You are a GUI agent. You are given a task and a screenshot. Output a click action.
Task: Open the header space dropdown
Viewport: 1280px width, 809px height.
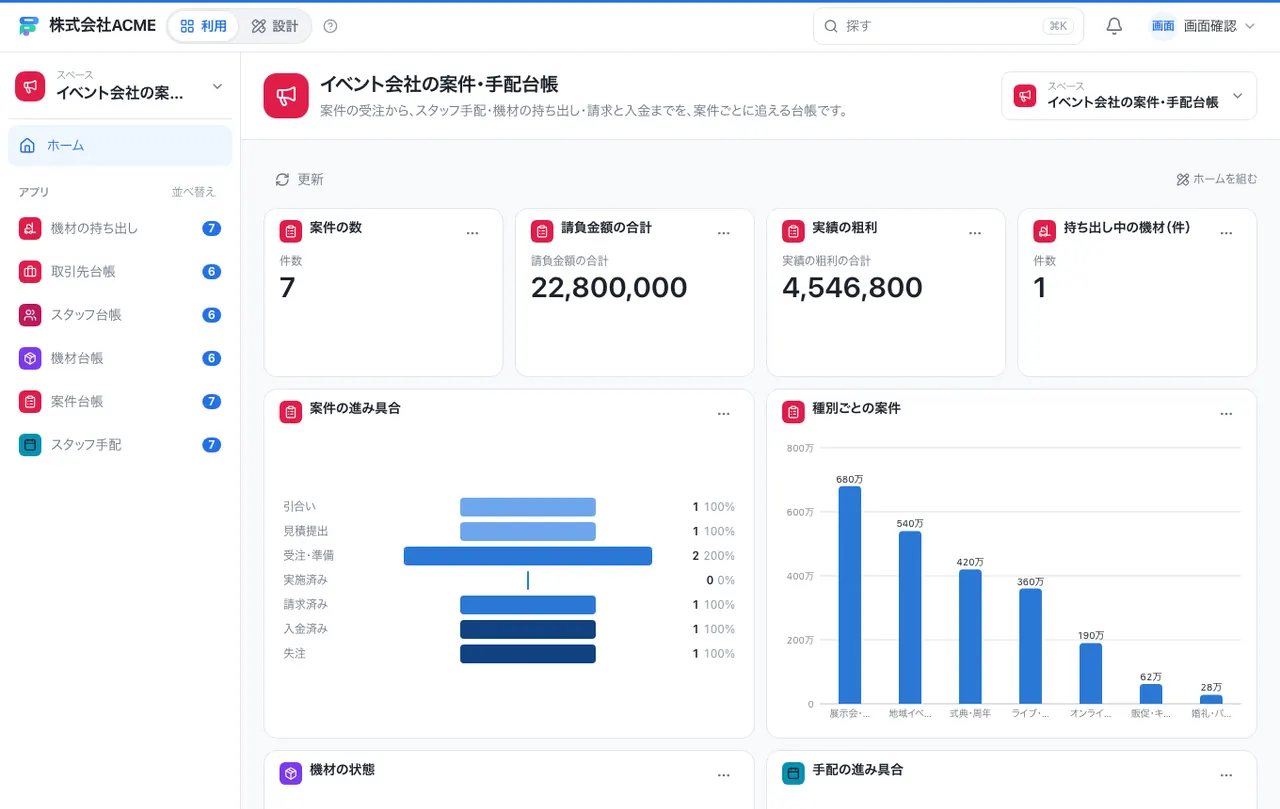(1129, 96)
